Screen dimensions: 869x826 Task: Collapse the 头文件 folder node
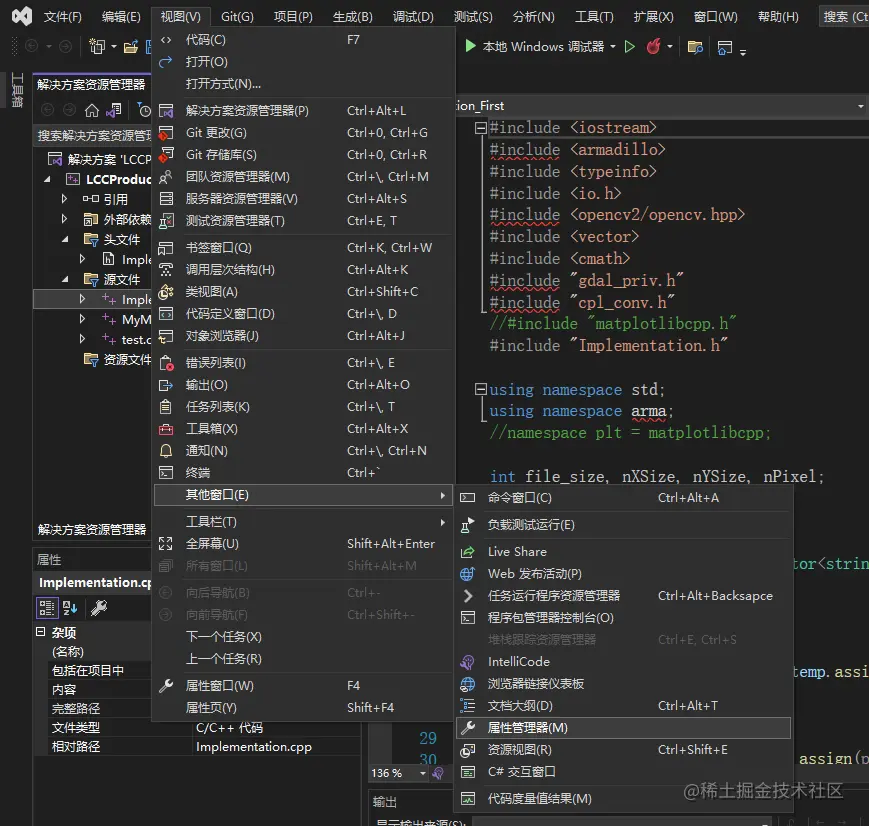tap(65, 239)
